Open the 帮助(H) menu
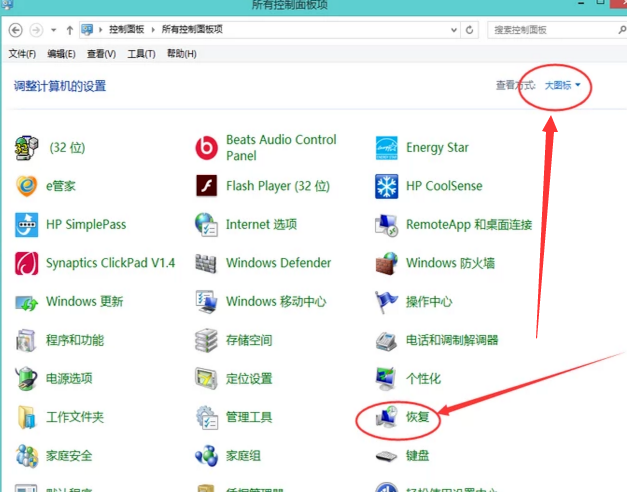 click(x=182, y=54)
